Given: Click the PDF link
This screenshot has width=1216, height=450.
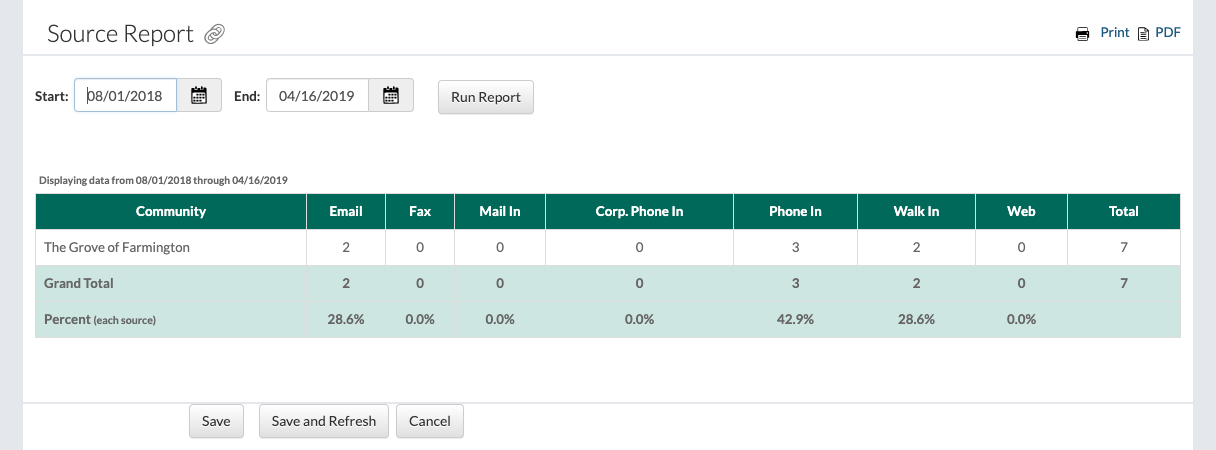Looking at the screenshot, I should [1168, 33].
